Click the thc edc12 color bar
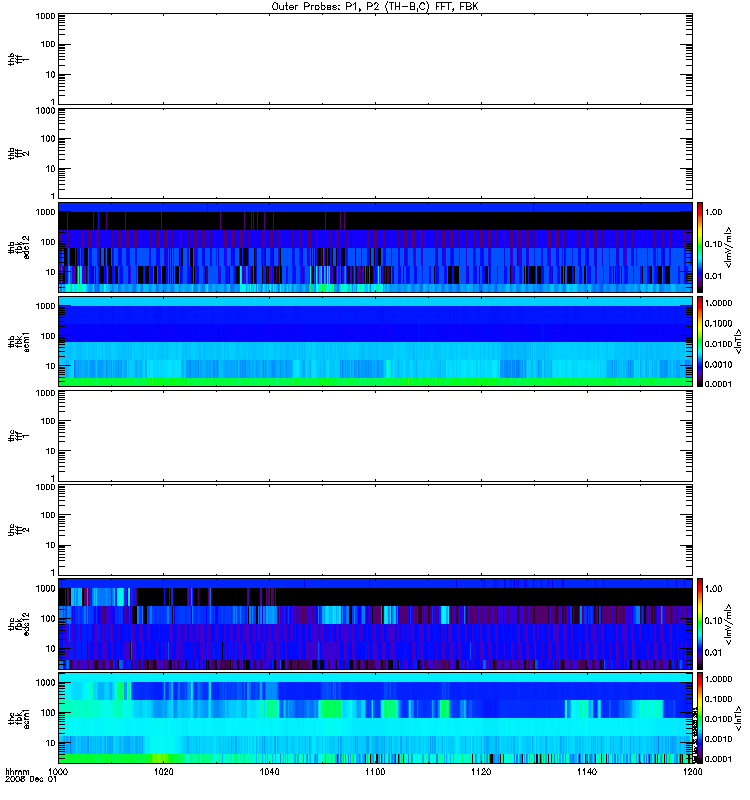Image resolution: width=750 pixels, height=800 pixels. [700, 624]
